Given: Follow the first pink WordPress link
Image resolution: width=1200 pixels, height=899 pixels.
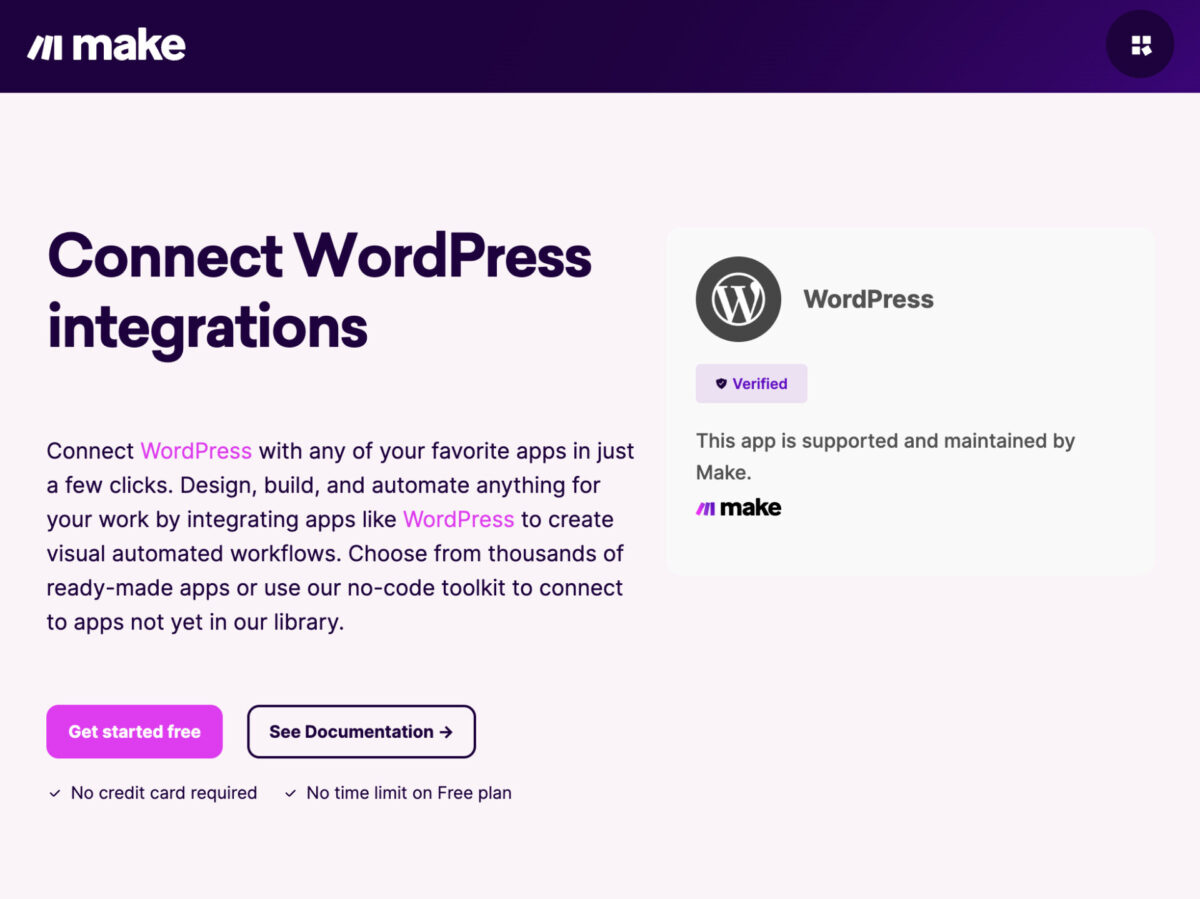Looking at the screenshot, I should [x=196, y=451].
